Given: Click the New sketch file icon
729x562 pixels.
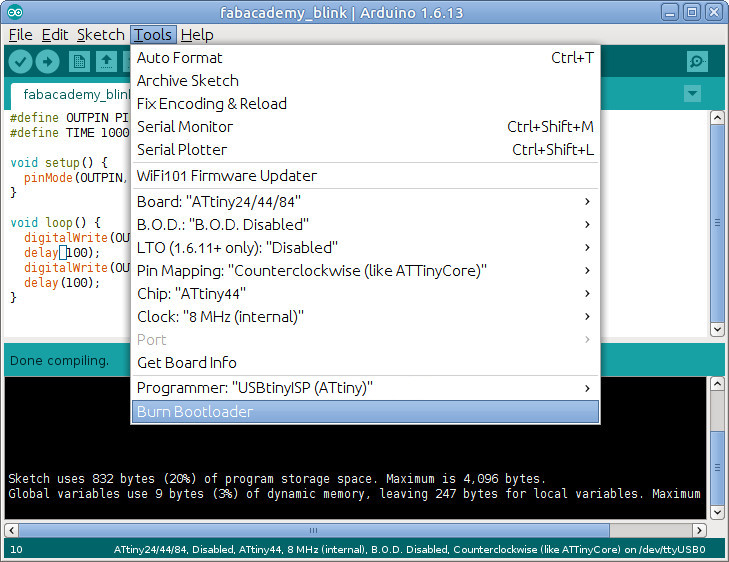Looking at the screenshot, I should pos(80,61).
